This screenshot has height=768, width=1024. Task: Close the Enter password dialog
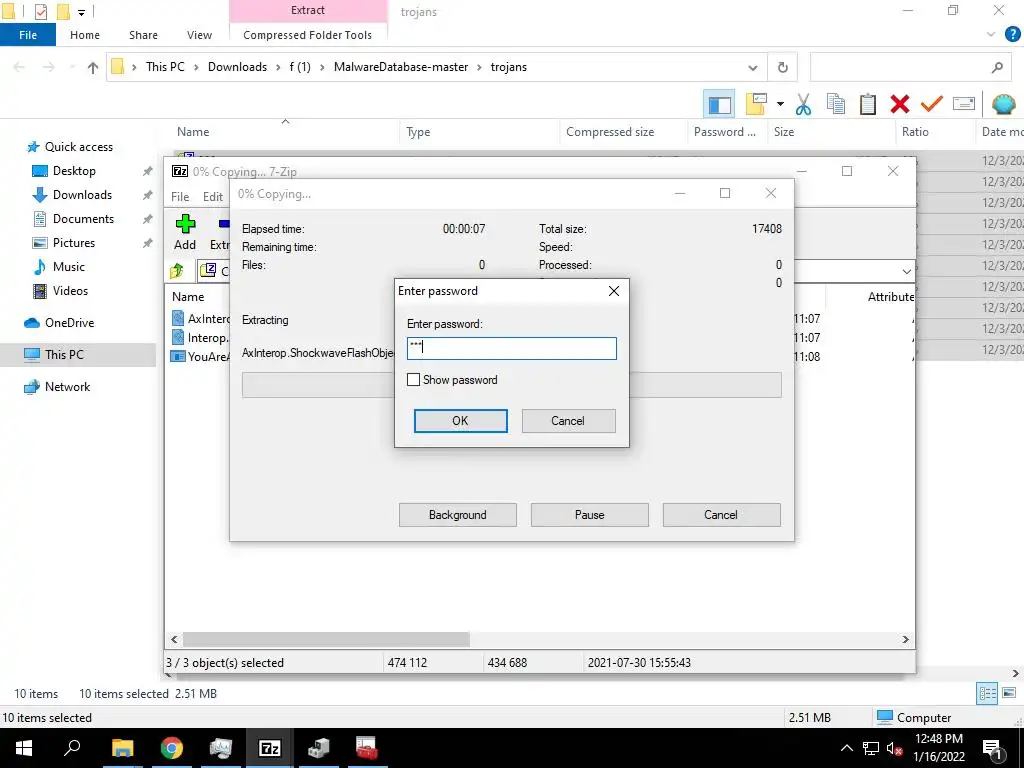(x=614, y=291)
